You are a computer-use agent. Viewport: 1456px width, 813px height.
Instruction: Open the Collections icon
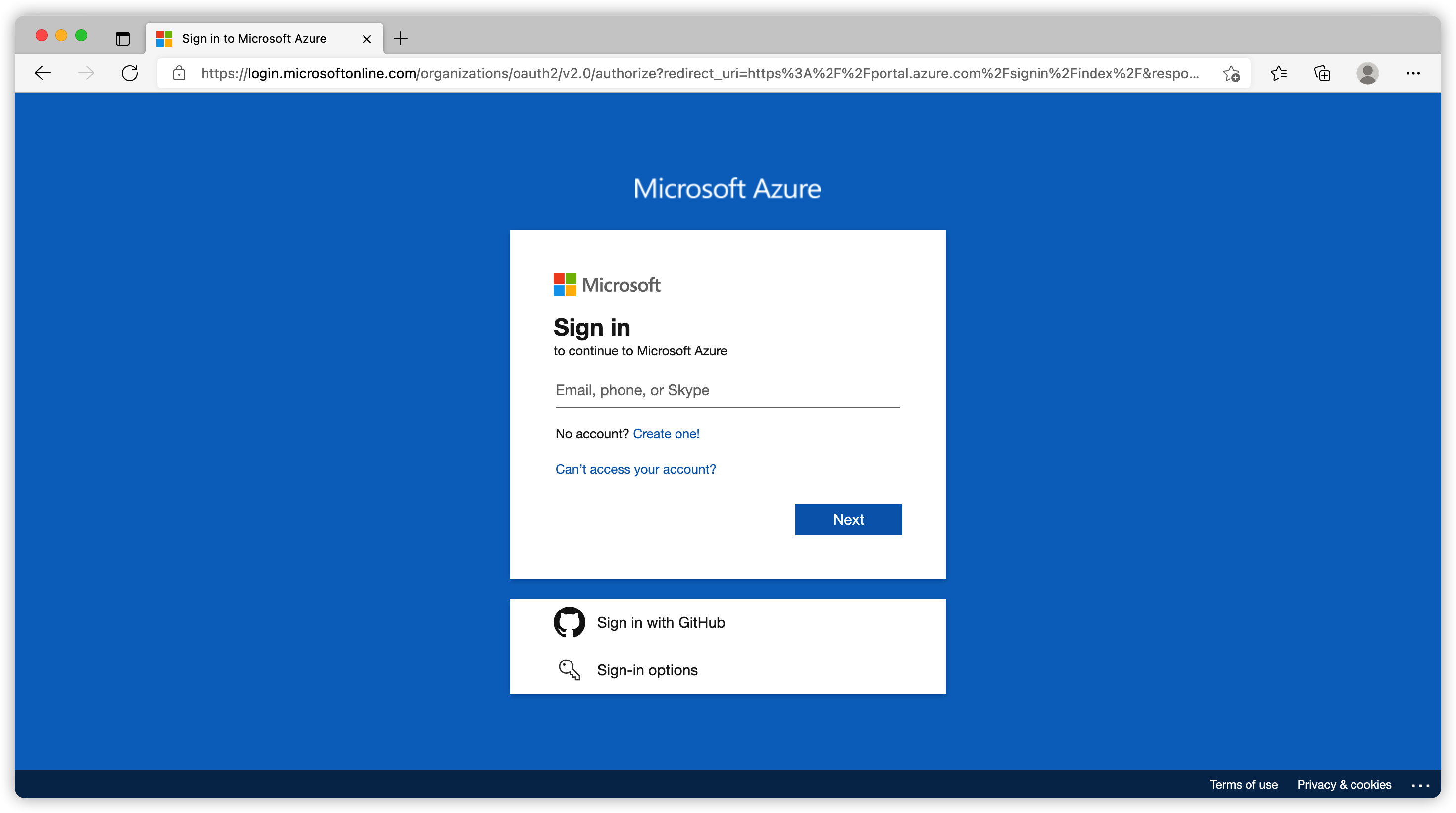point(1323,73)
